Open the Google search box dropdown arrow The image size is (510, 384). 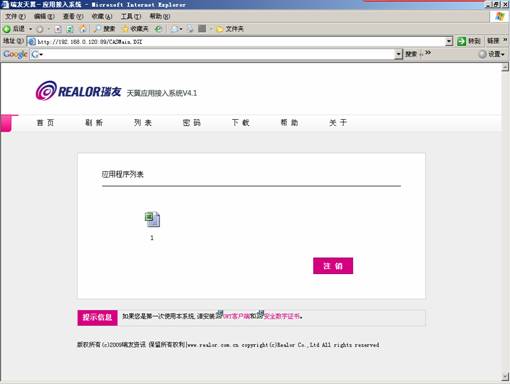tap(399, 54)
